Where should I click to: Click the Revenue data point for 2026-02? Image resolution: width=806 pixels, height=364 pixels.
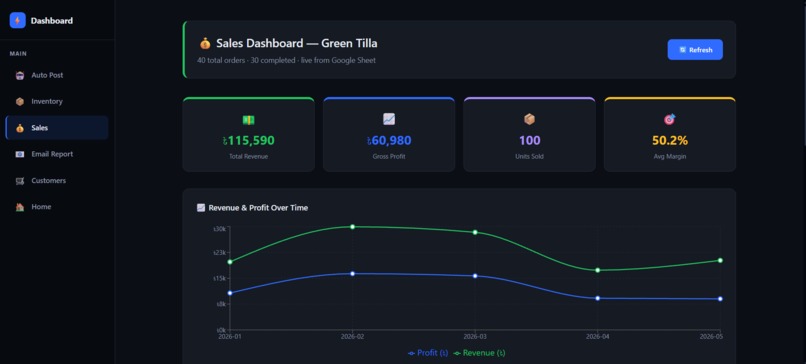353,227
